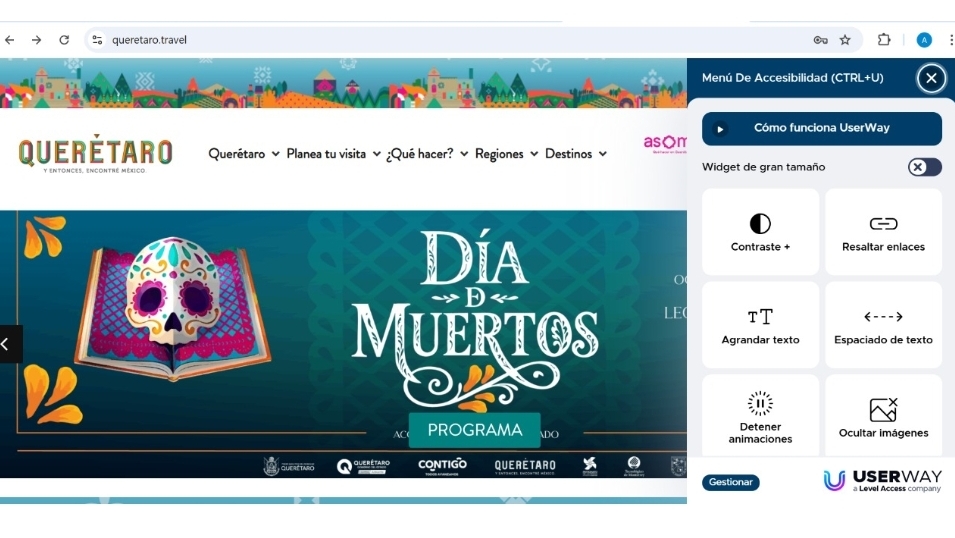Open the Planea tu visita dropdown
955x538 pixels.
pos(333,154)
